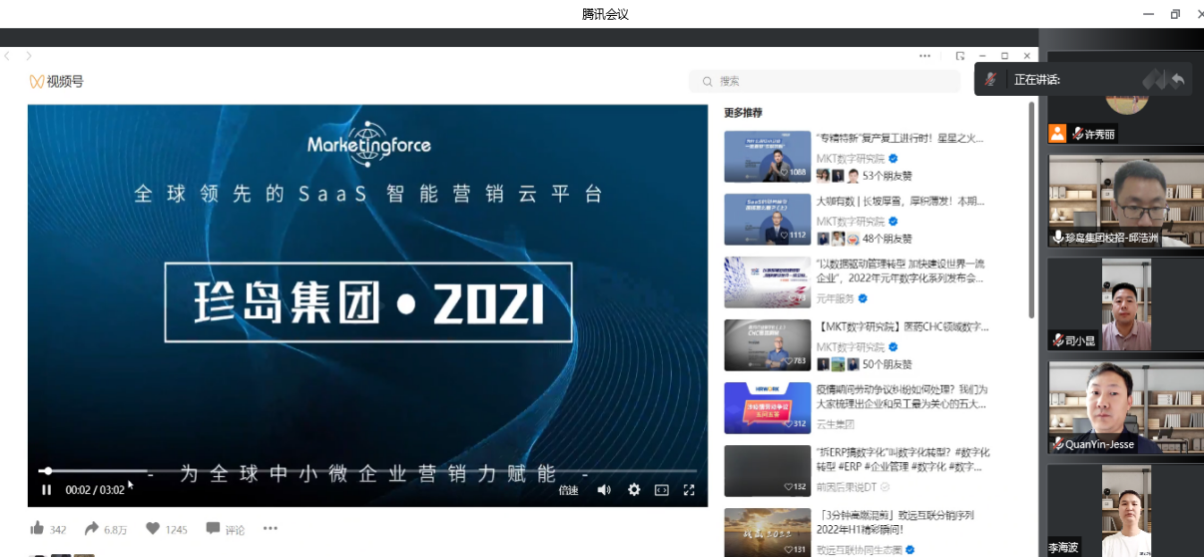Click the 视频号 logo
The image size is (1204, 557).
(x=56, y=81)
